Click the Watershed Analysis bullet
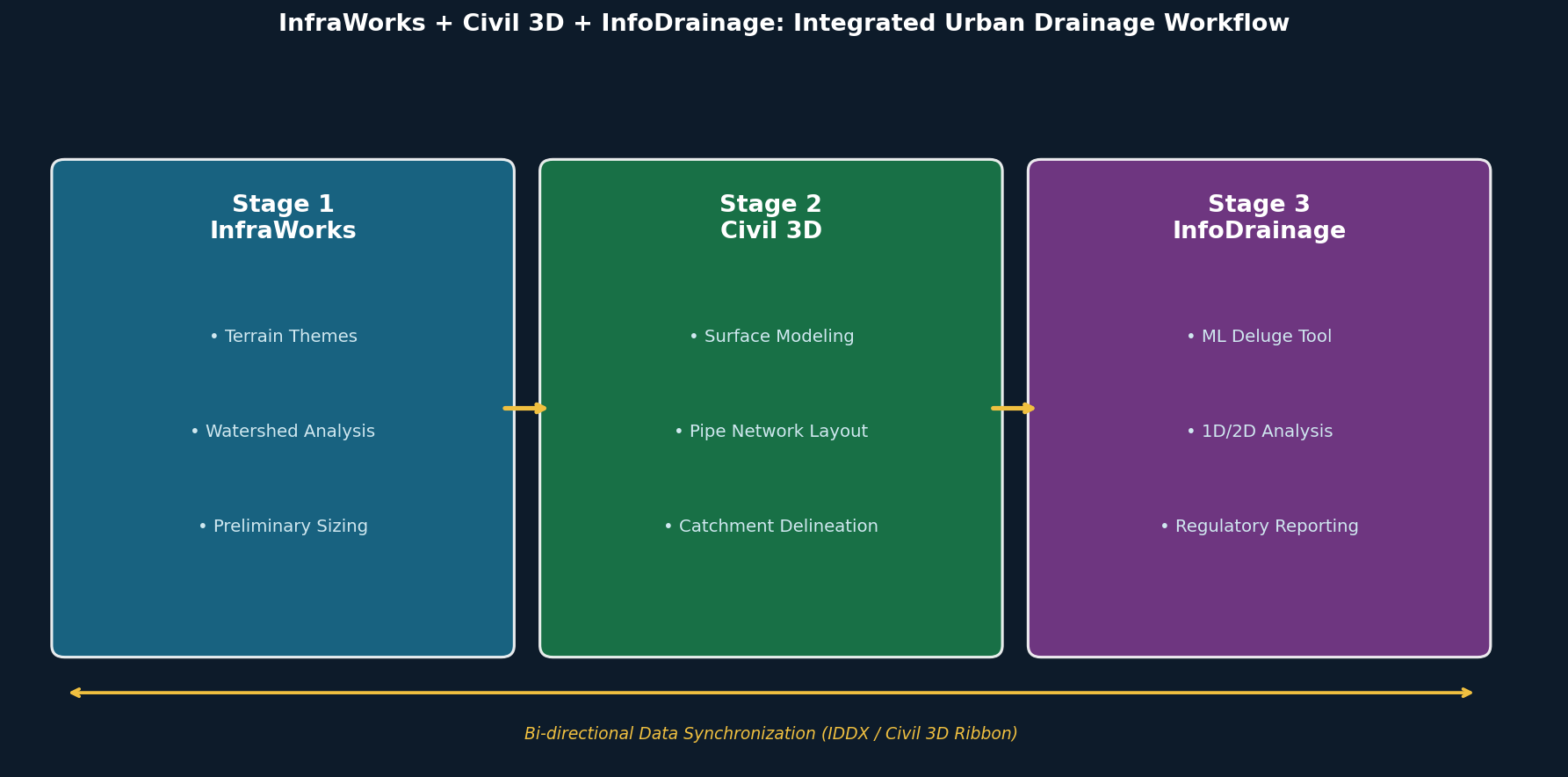This screenshot has width=1568, height=777. coord(283,432)
